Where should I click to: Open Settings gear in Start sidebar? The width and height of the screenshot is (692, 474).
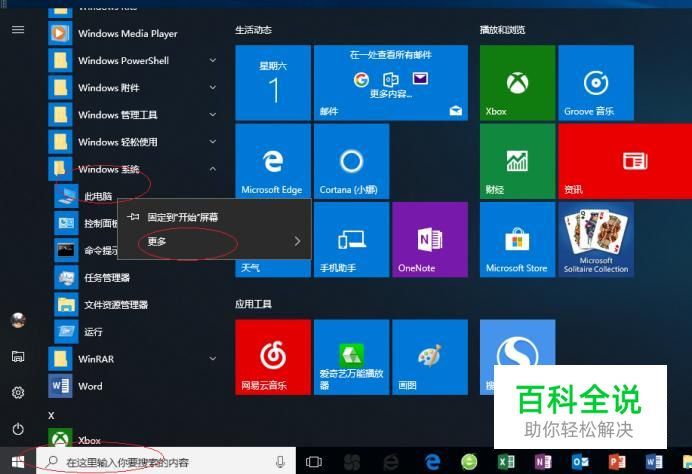pos(18,392)
